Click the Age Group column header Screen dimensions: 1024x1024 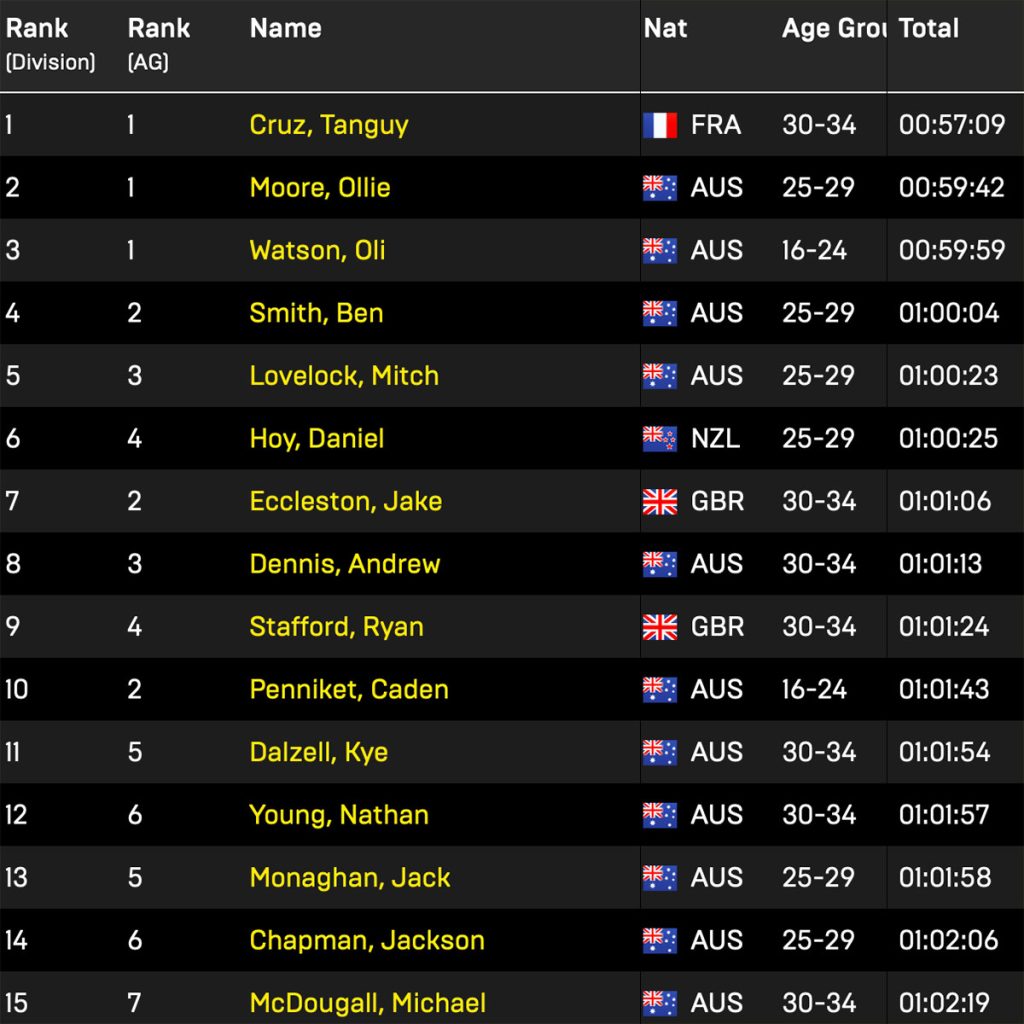coord(833,29)
